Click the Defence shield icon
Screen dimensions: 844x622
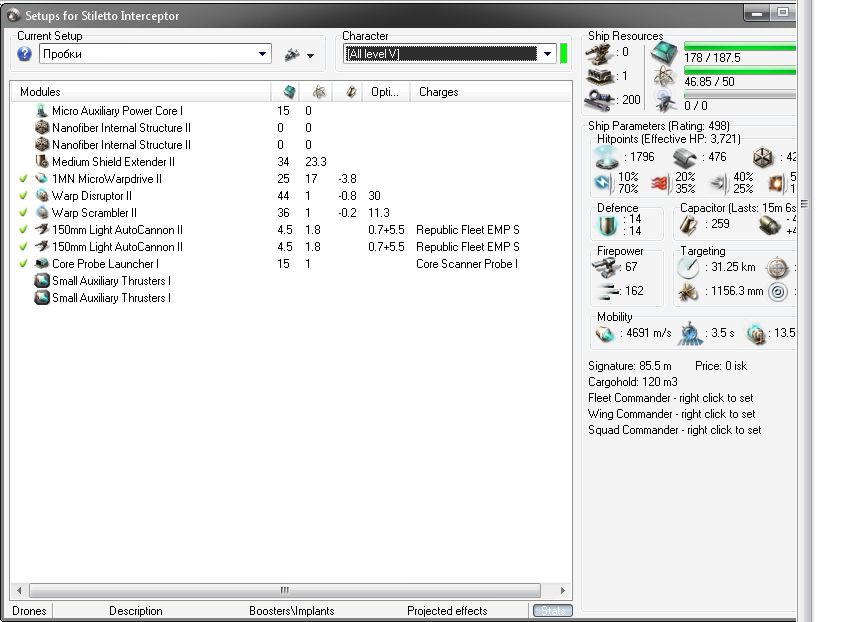tap(607, 225)
